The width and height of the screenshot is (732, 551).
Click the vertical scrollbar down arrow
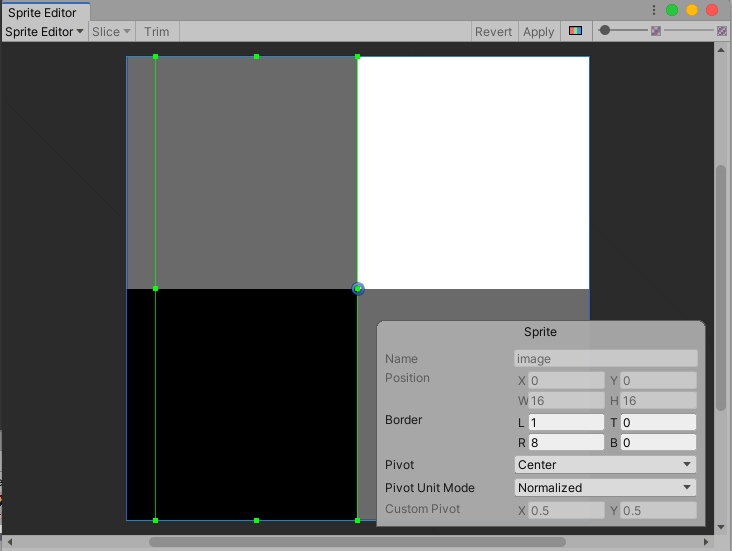coord(721,527)
